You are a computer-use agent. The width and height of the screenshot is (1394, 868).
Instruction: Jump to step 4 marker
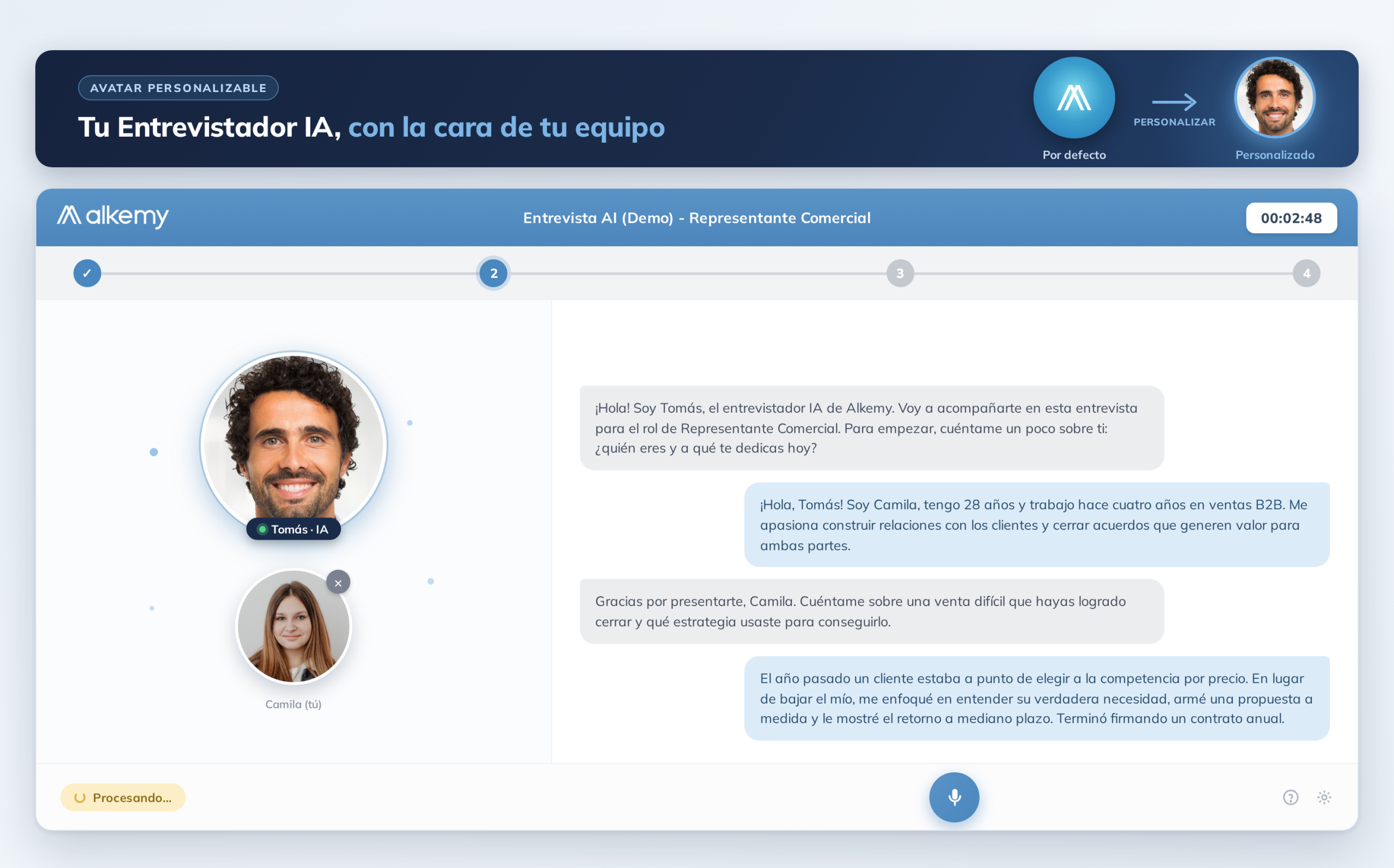click(1306, 273)
